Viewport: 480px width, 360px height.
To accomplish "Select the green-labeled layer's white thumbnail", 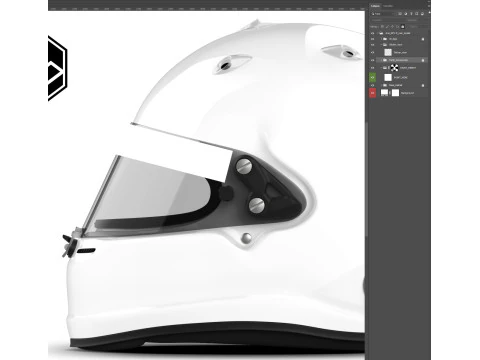I will (x=388, y=77).
